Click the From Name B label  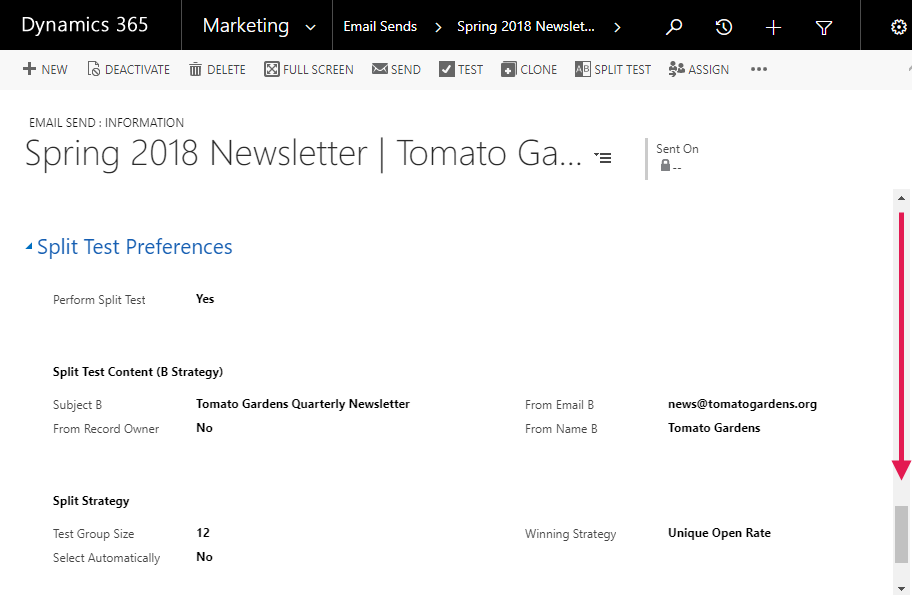tap(561, 429)
